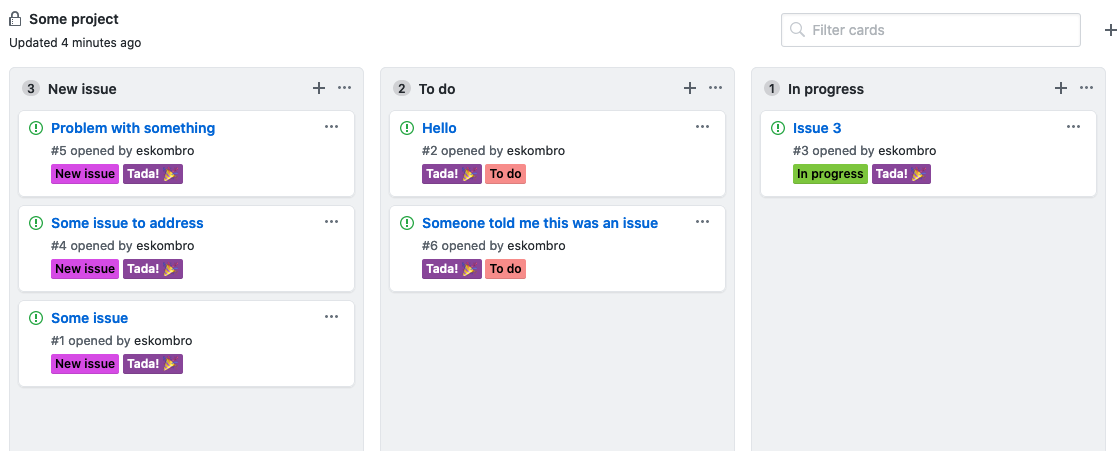The height and width of the screenshot is (451, 1118).
Task: Click the lock icon next to Some project
Action: pos(16,19)
